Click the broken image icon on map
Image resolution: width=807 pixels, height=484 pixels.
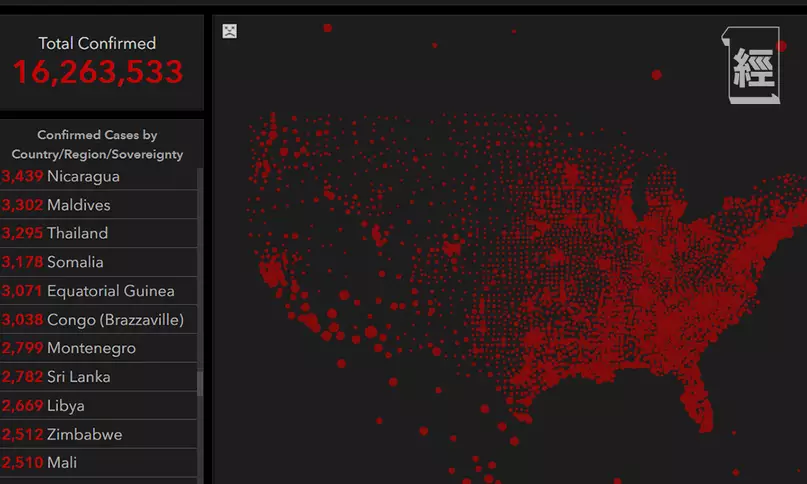230,31
